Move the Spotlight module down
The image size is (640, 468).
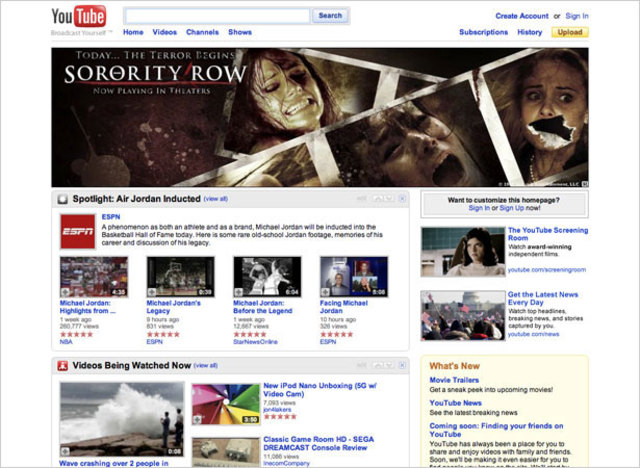pyautogui.click(x=389, y=199)
